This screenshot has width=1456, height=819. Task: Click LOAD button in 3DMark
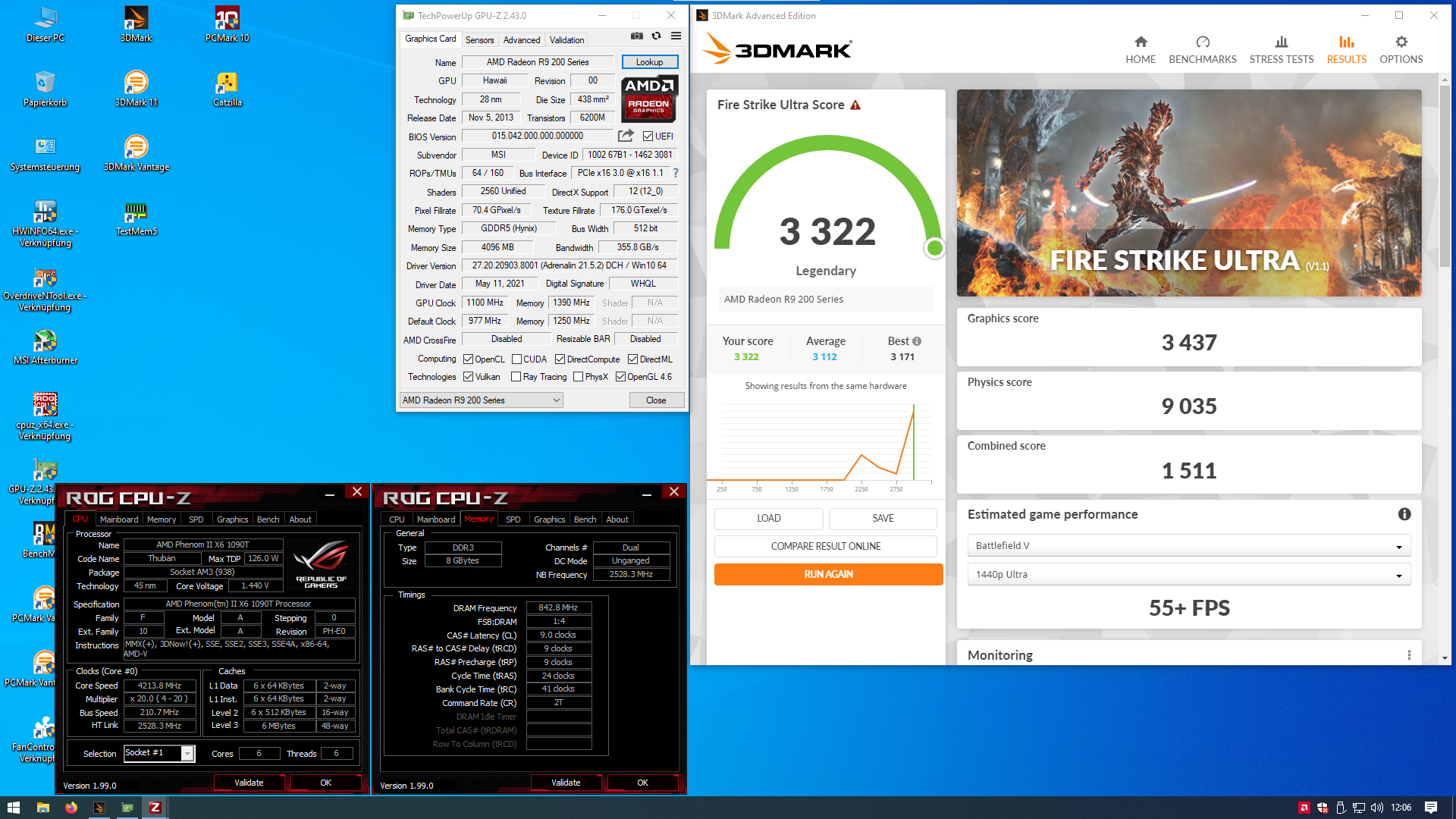click(x=768, y=518)
